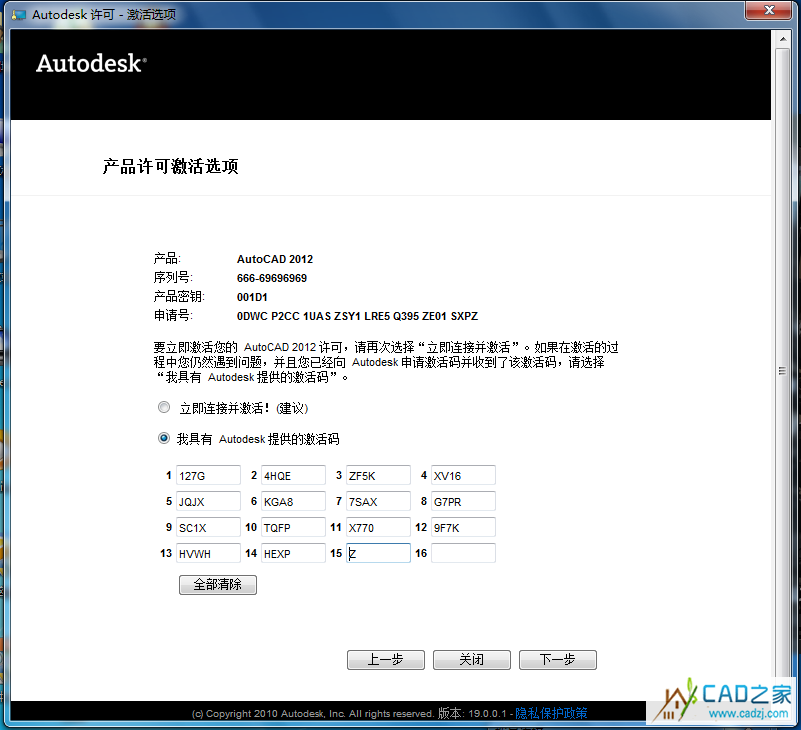
Task: Click the 关闭 (Close) button
Action: tap(472, 660)
